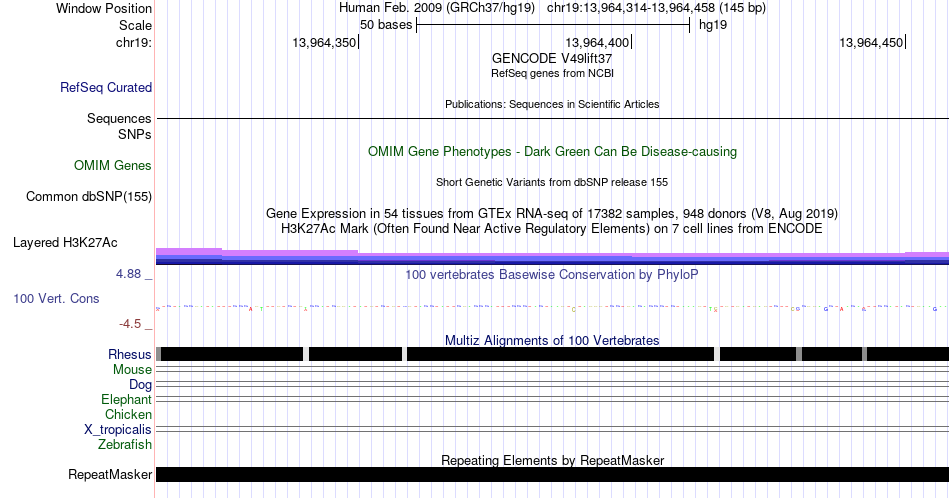The height and width of the screenshot is (498, 950).
Task: Click '100 vertebrates Basewise Conservation by PhyloP' title
Action: (x=552, y=274)
